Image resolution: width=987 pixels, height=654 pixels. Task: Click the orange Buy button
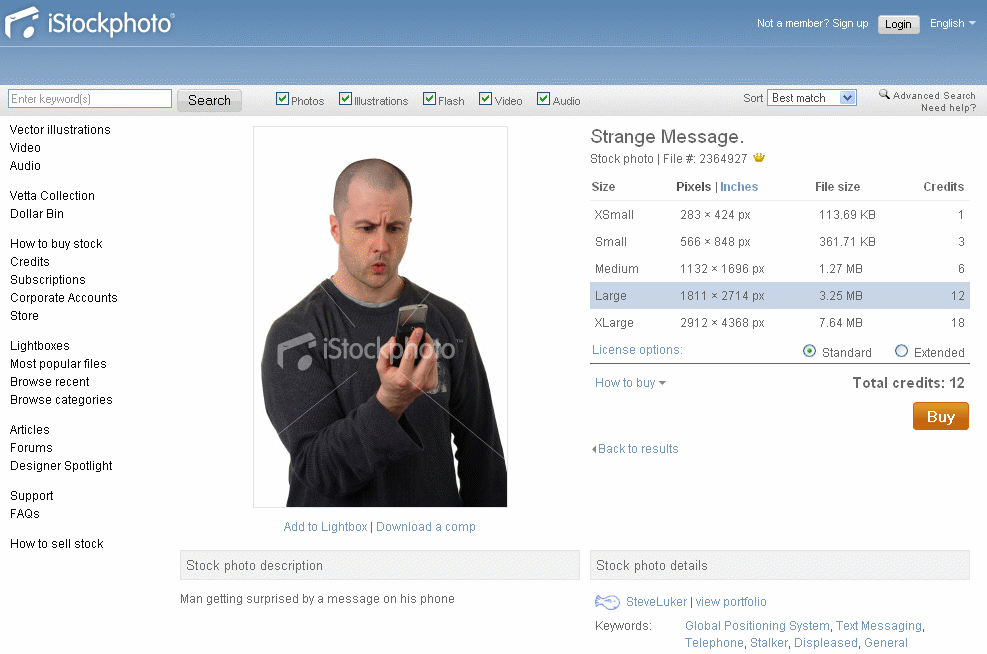[940, 416]
